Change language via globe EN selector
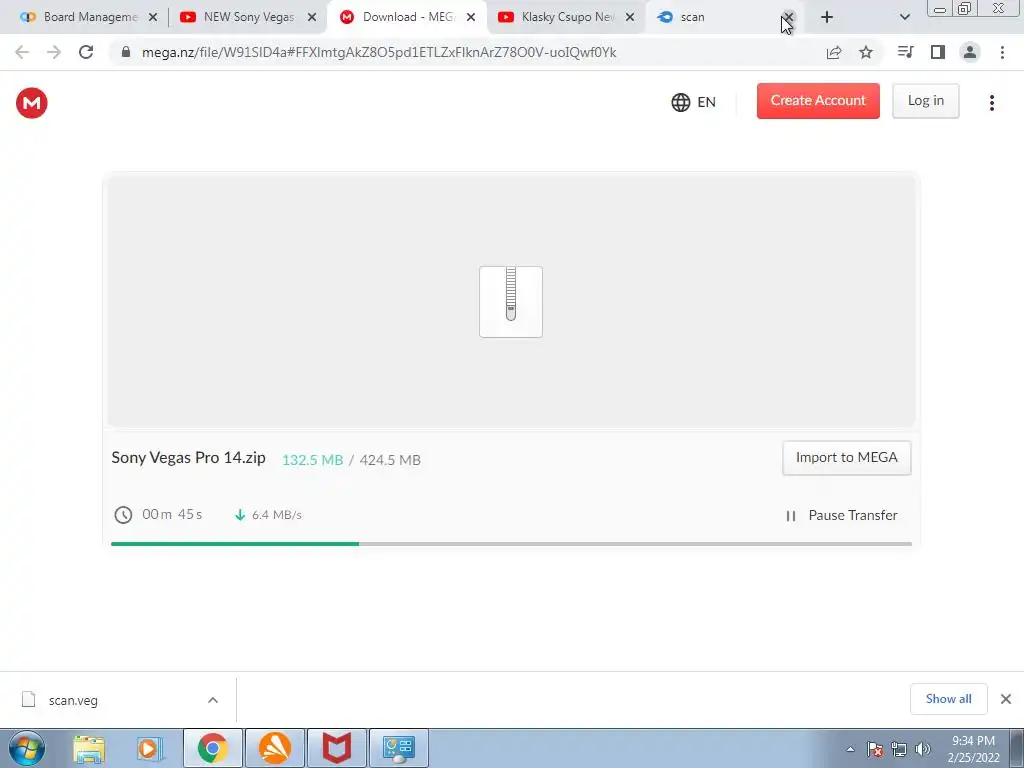The height and width of the screenshot is (768, 1024). [694, 102]
